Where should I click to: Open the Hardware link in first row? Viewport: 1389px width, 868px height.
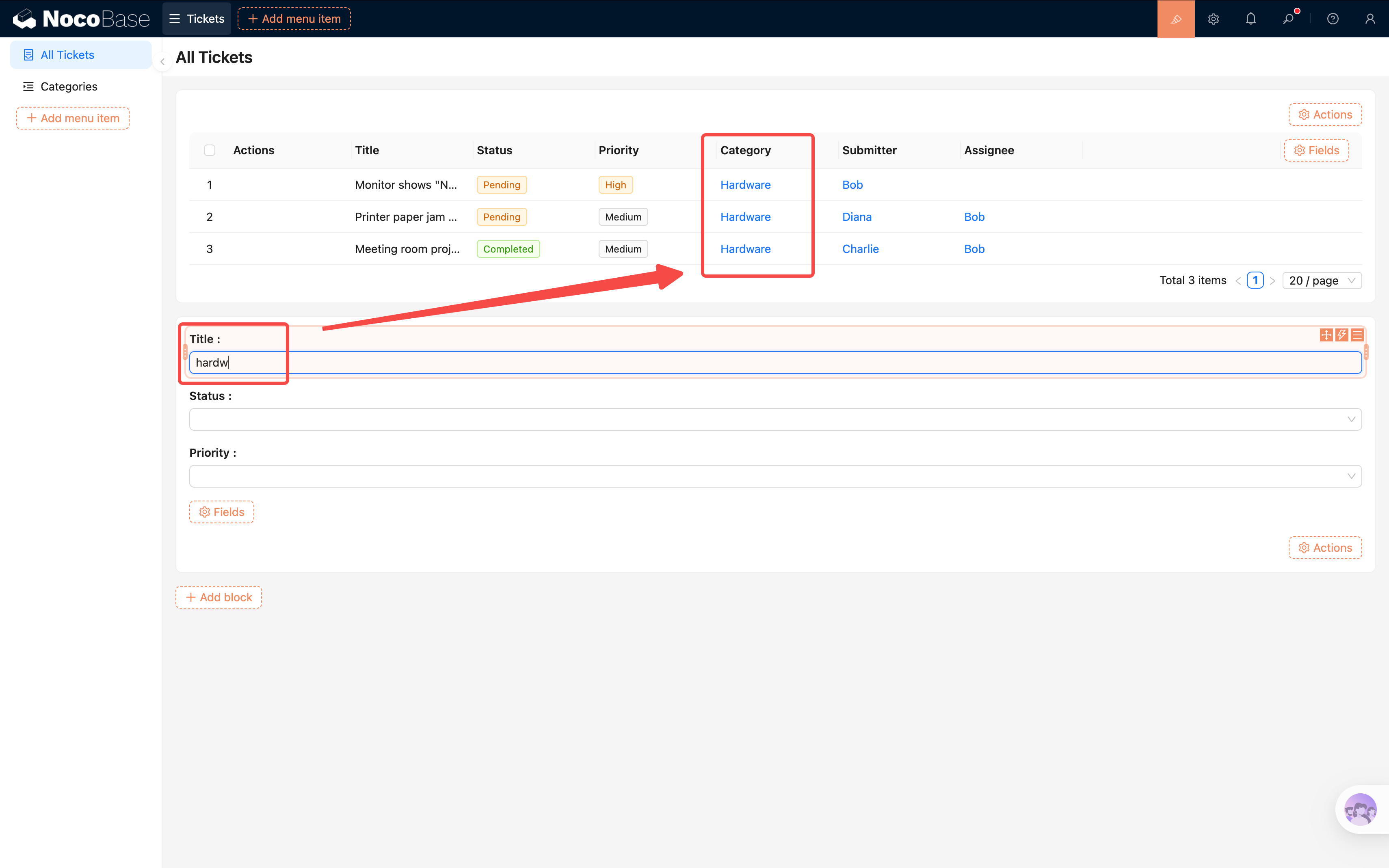(x=745, y=185)
